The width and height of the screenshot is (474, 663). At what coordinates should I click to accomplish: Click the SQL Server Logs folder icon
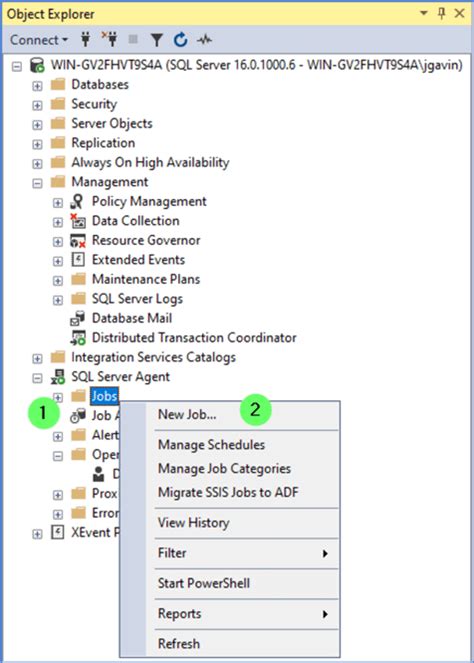[x=78, y=299]
